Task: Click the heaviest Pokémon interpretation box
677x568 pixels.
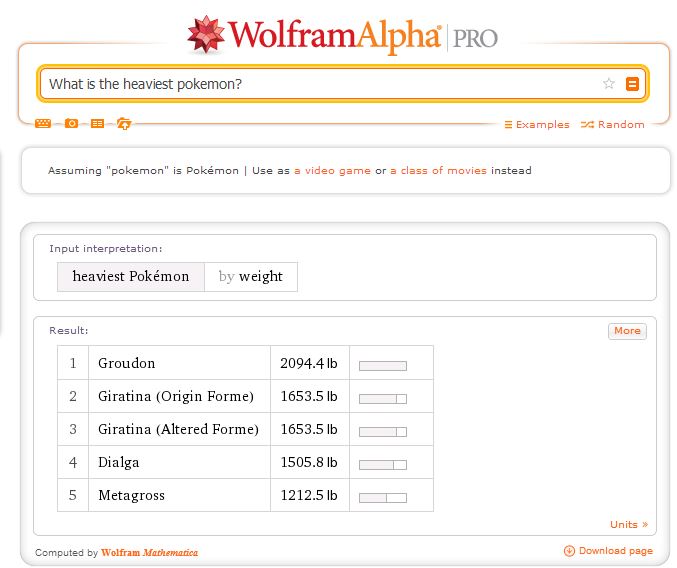Action: point(131,277)
